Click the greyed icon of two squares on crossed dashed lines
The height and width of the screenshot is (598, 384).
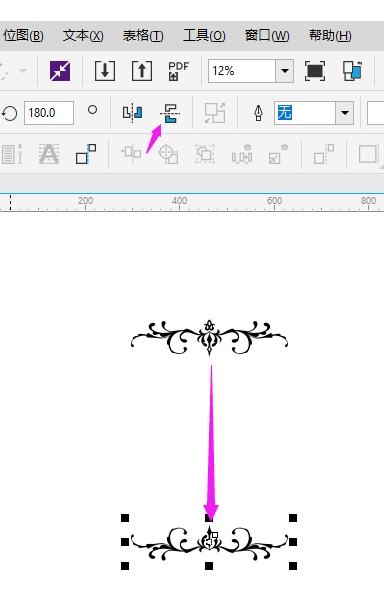[131, 154]
